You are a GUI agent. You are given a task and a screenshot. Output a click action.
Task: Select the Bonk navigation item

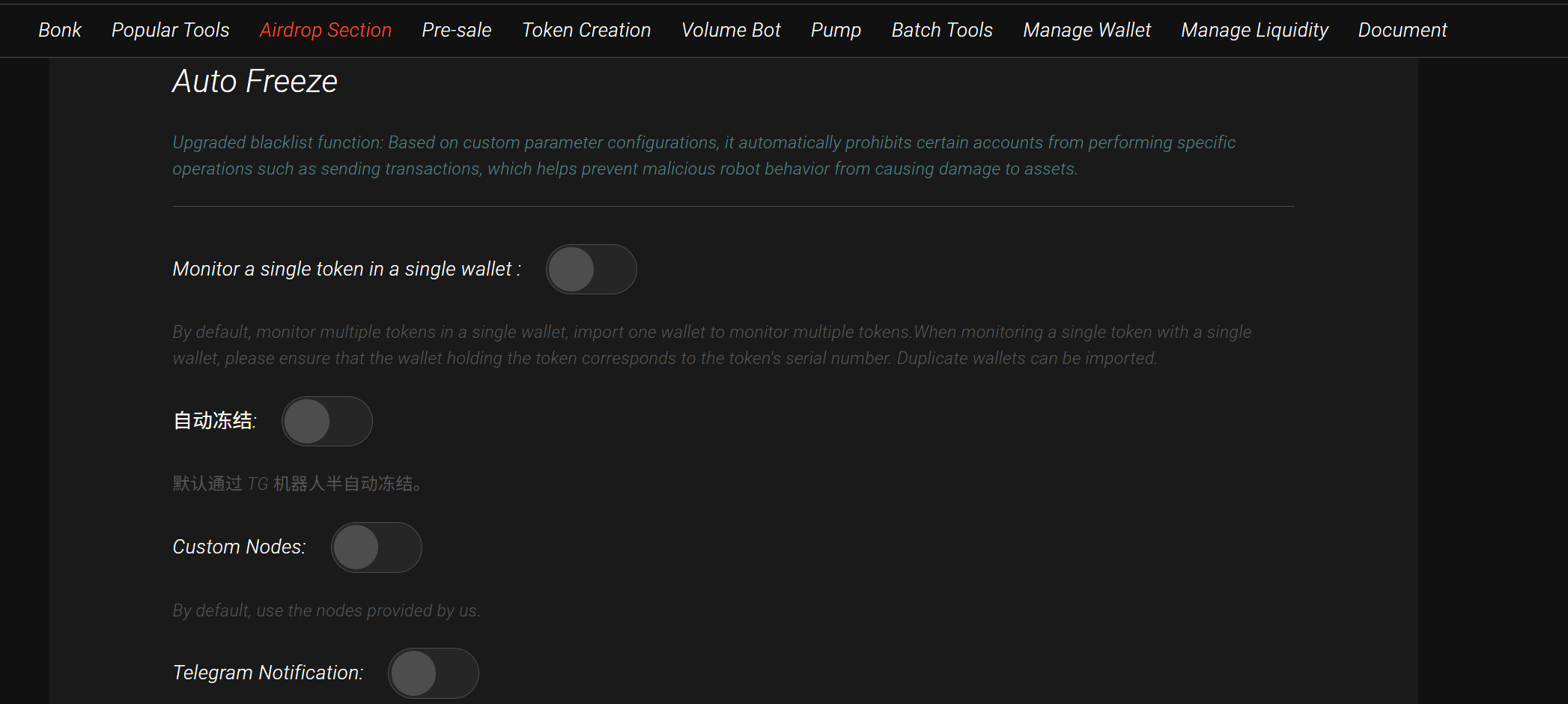60,30
